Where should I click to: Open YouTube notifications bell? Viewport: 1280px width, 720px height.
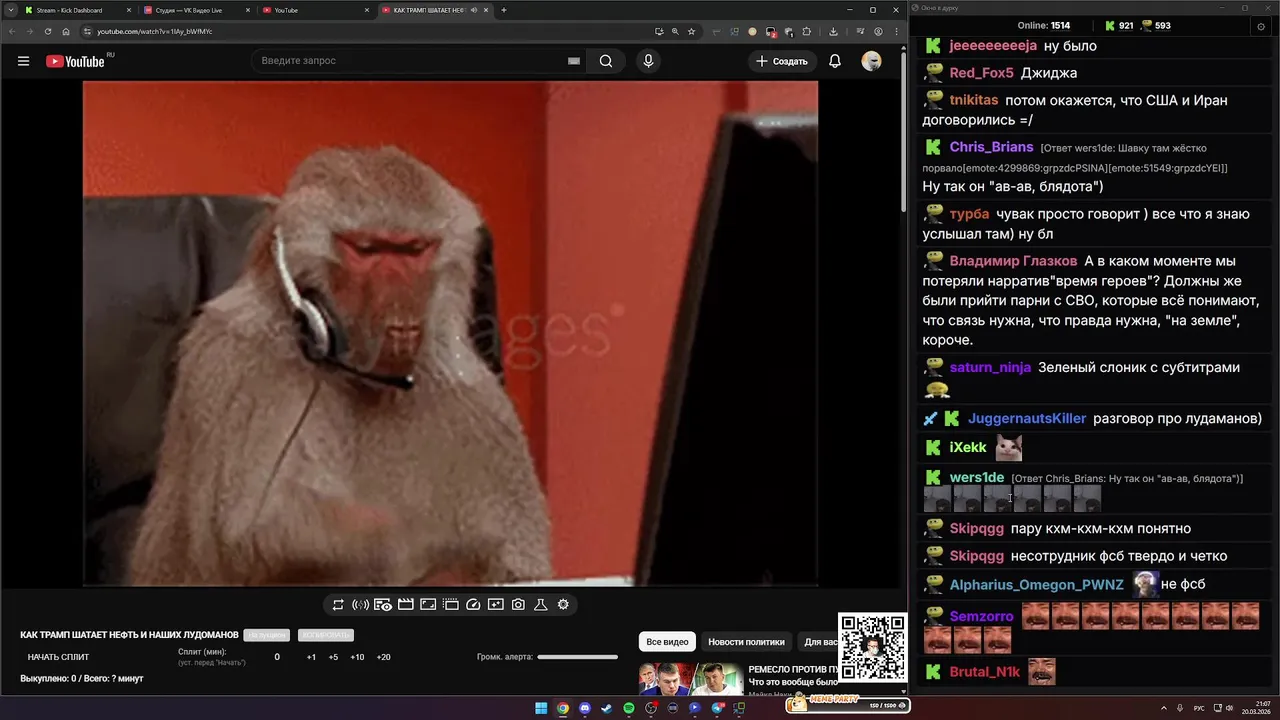pos(835,61)
